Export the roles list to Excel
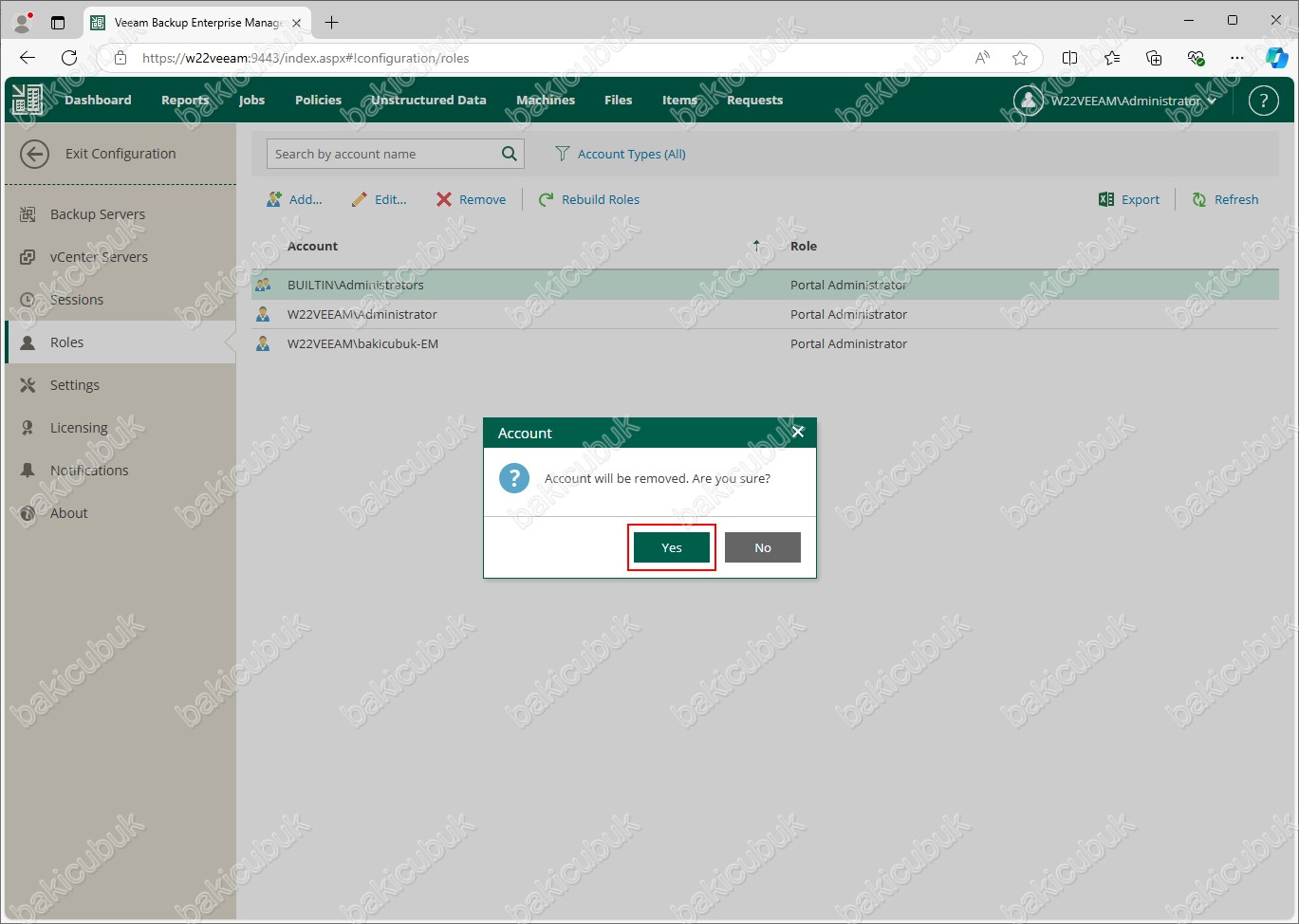The width and height of the screenshot is (1299, 924). pyautogui.click(x=1129, y=199)
